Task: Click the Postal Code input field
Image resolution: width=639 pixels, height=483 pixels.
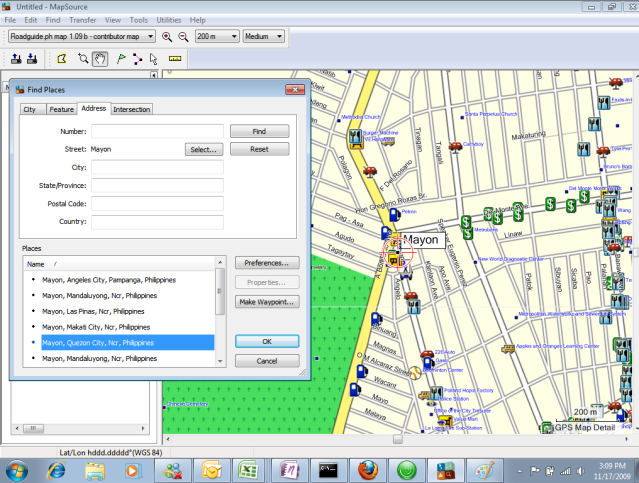Action: 157,203
